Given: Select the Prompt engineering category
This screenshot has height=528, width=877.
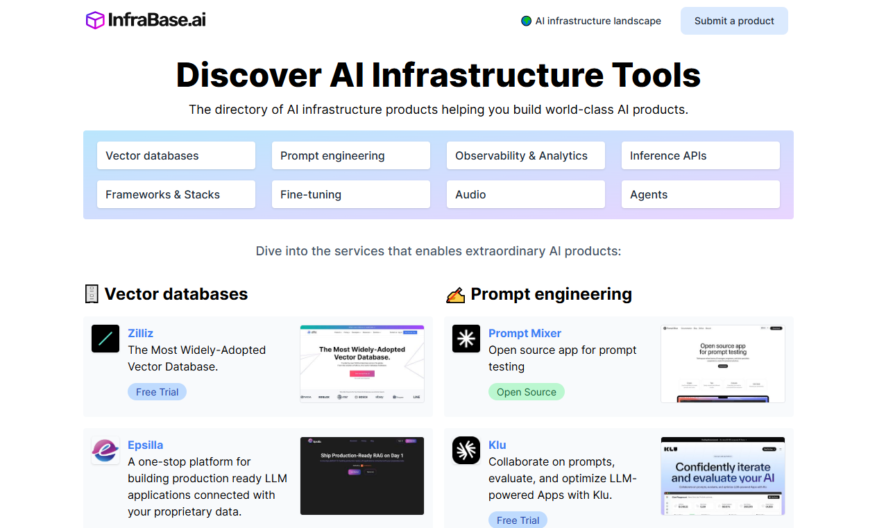Looking at the screenshot, I should tap(351, 155).
